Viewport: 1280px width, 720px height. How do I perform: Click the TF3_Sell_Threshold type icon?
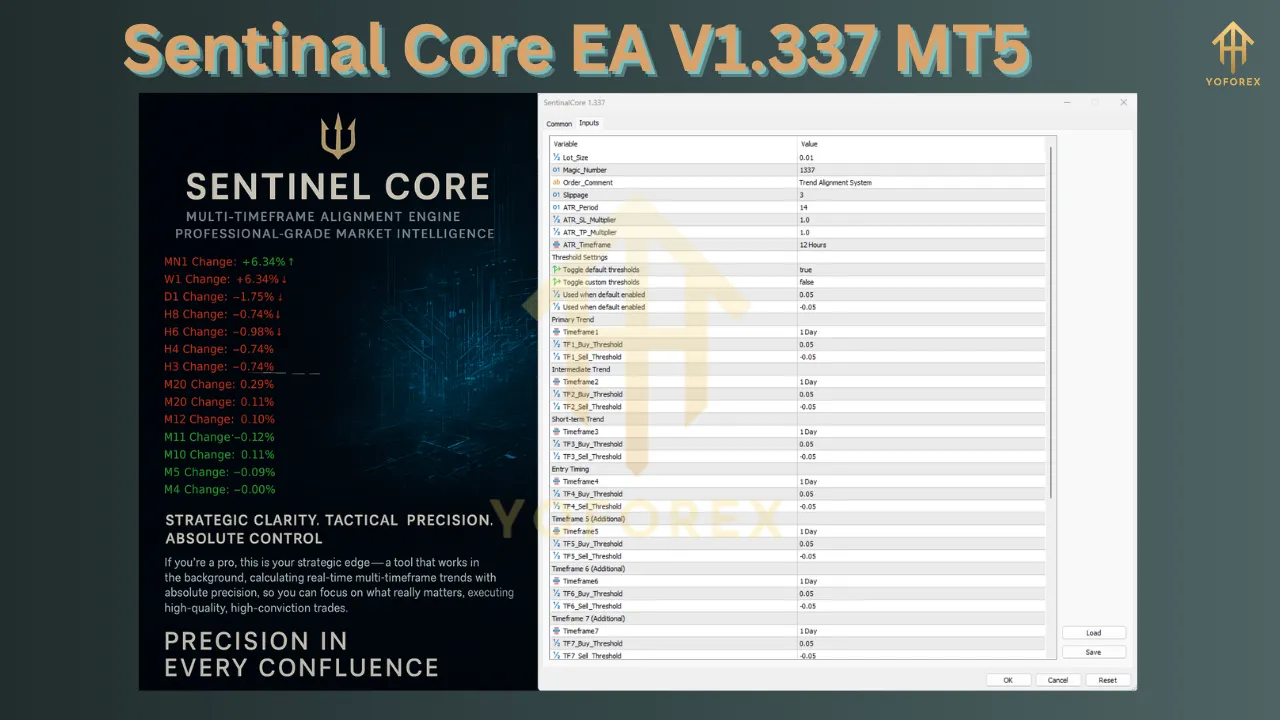click(556, 456)
